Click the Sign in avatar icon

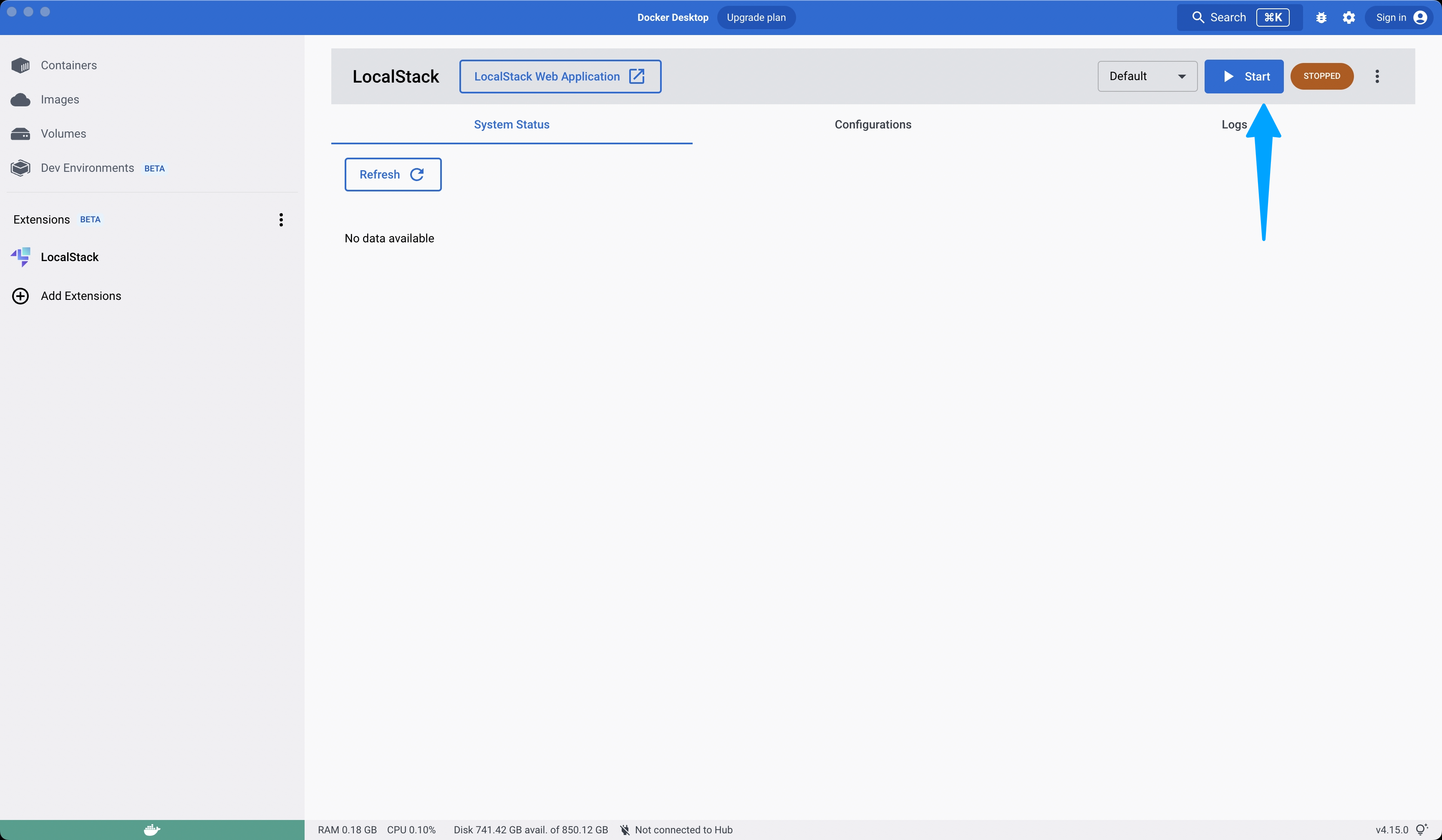(1421, 17)
